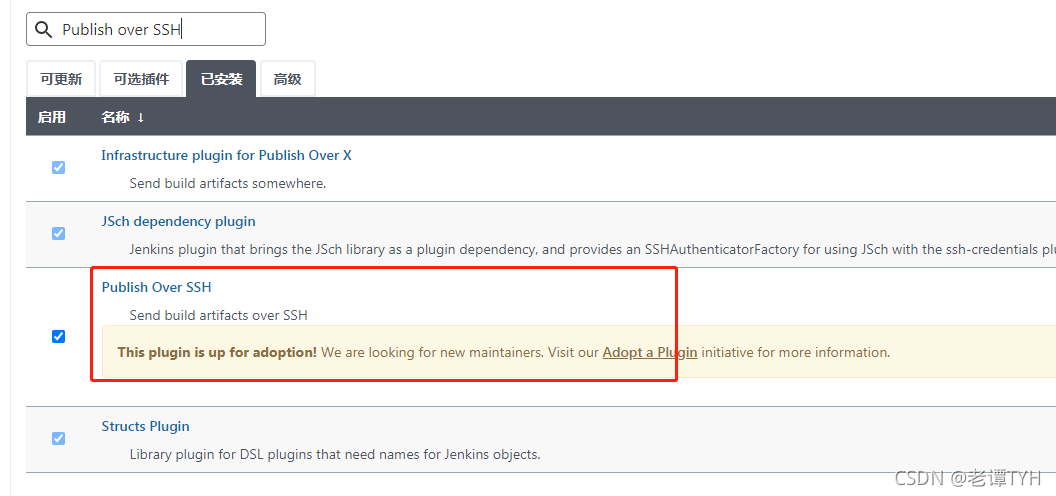
Task: Select the 已安装 tab
Action: [221, 80]
